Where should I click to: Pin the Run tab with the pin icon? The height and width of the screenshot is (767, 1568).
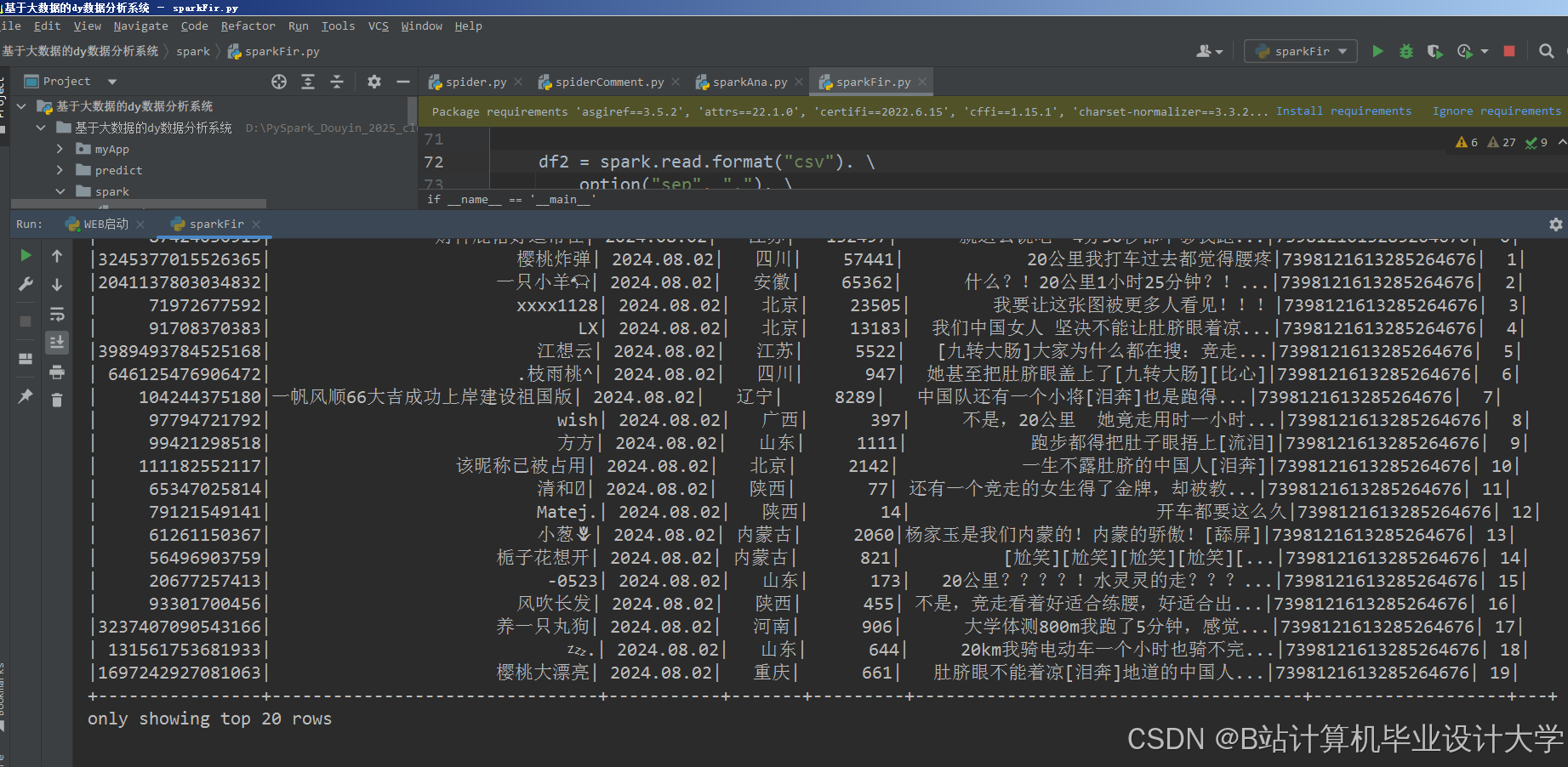click(x=25, y=396)
